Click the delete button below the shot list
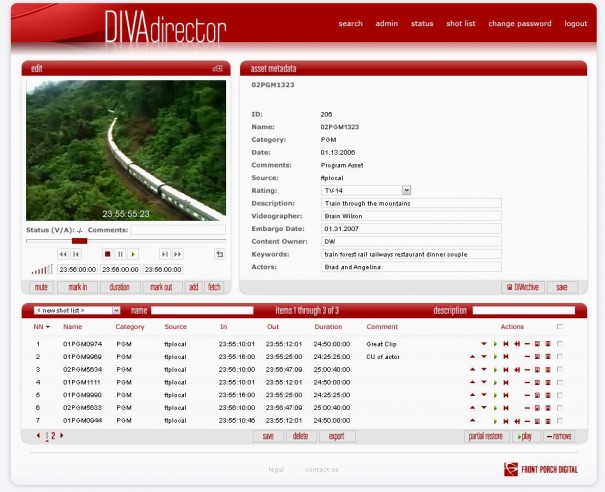The height and width of the screenshot is (492, 605). click(x=301, y=436)
